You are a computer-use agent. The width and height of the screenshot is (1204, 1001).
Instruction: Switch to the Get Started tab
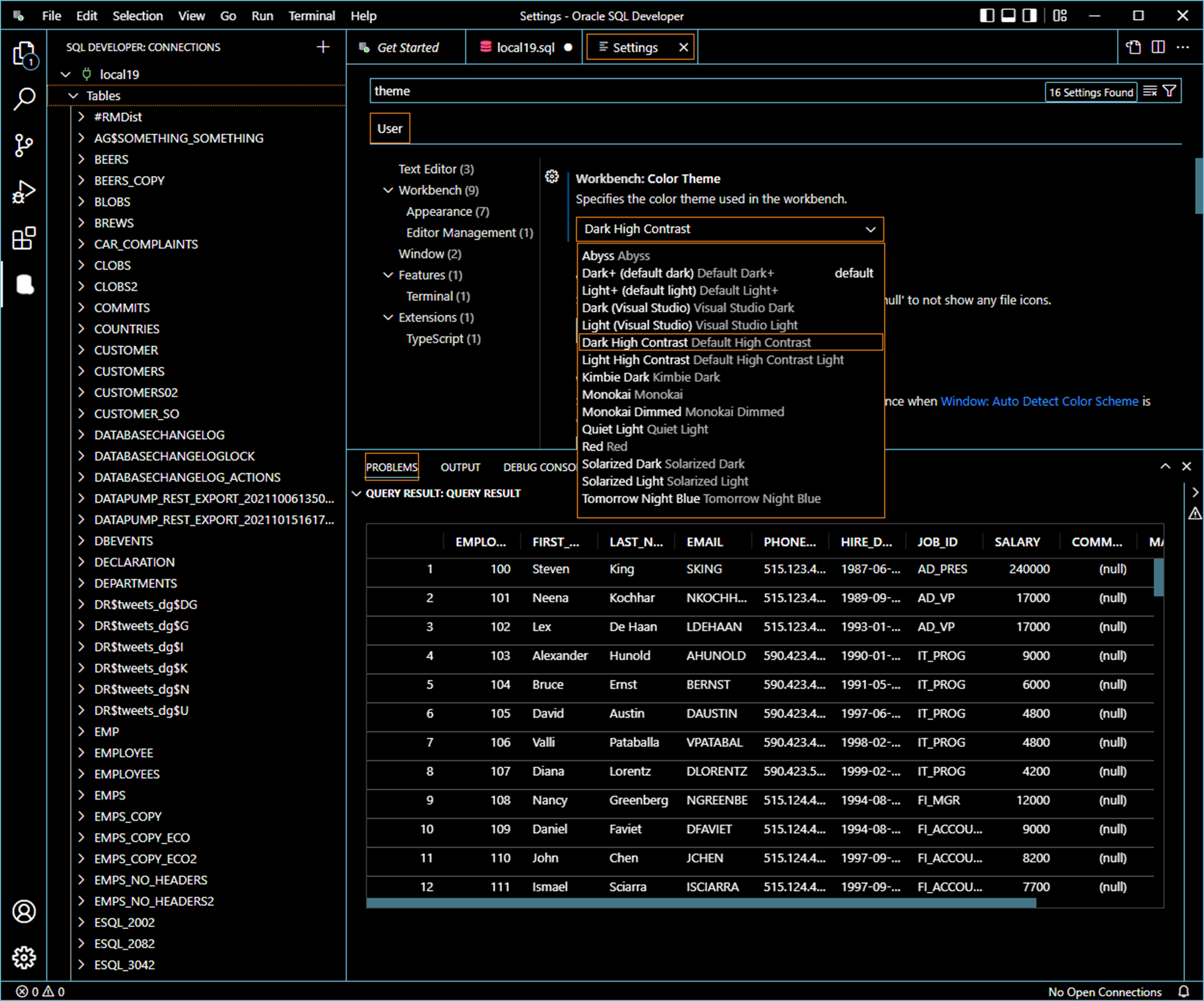406,47
